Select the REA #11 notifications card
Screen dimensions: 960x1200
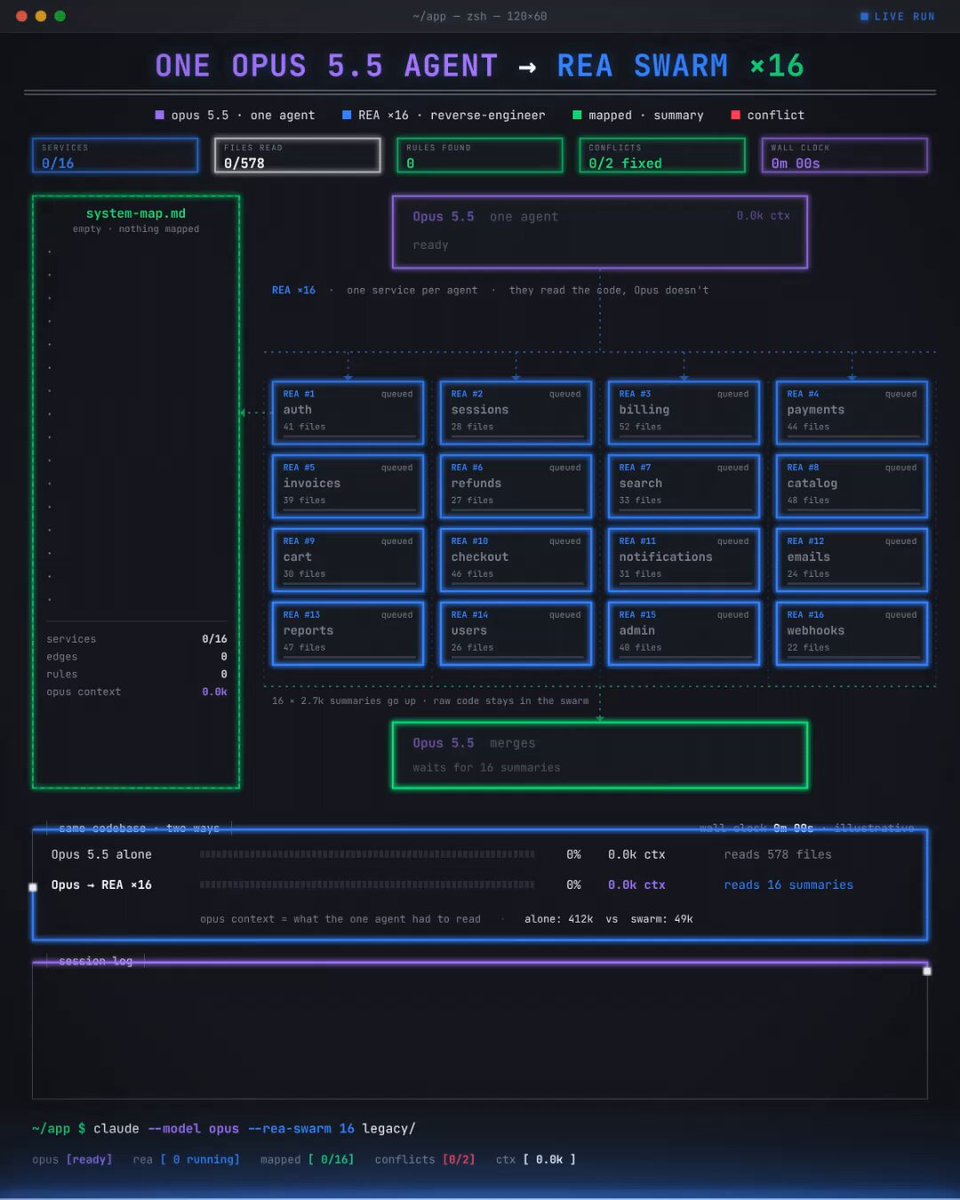click(x=684, y=560)
